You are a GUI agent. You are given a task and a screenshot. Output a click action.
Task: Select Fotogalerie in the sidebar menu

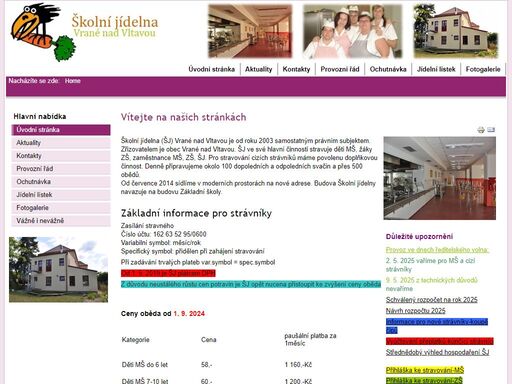61,208
